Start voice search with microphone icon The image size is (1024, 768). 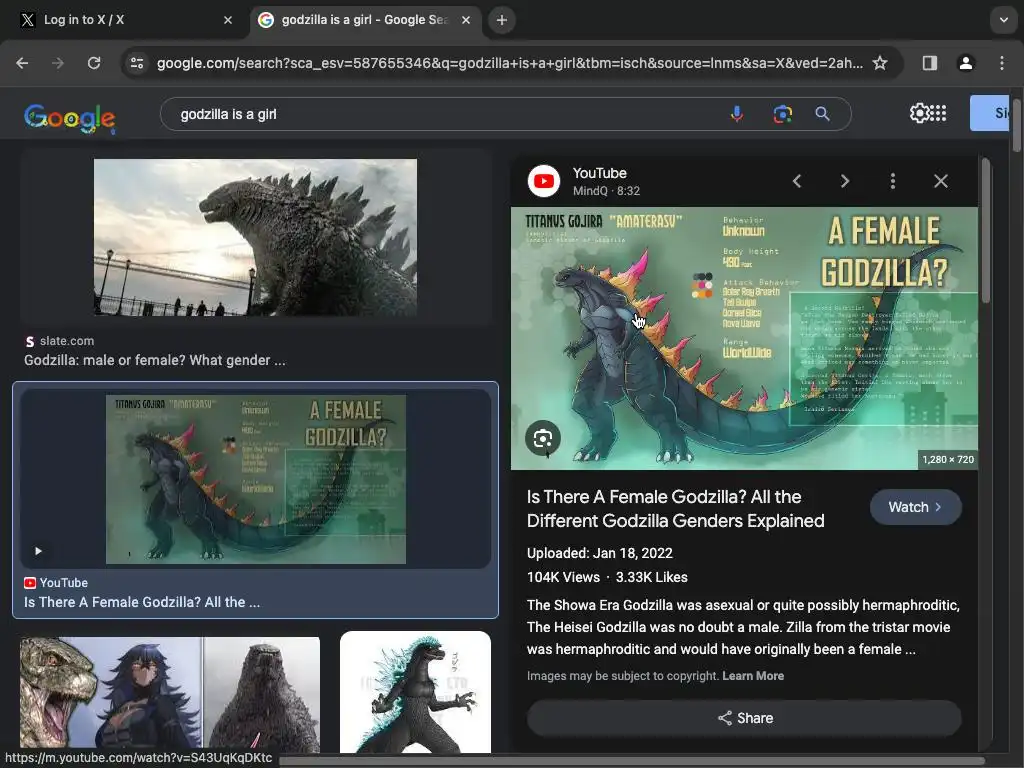(737, 114)
